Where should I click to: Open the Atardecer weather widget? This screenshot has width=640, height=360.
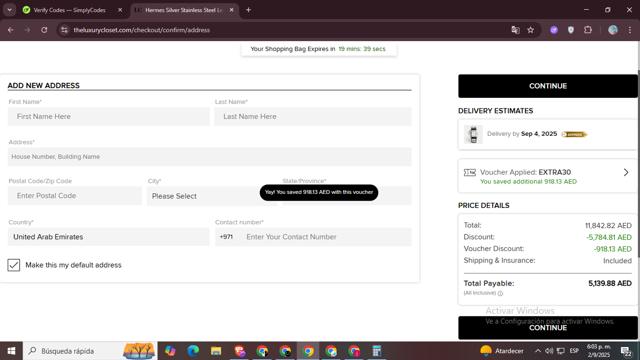[x=502, y=351]
